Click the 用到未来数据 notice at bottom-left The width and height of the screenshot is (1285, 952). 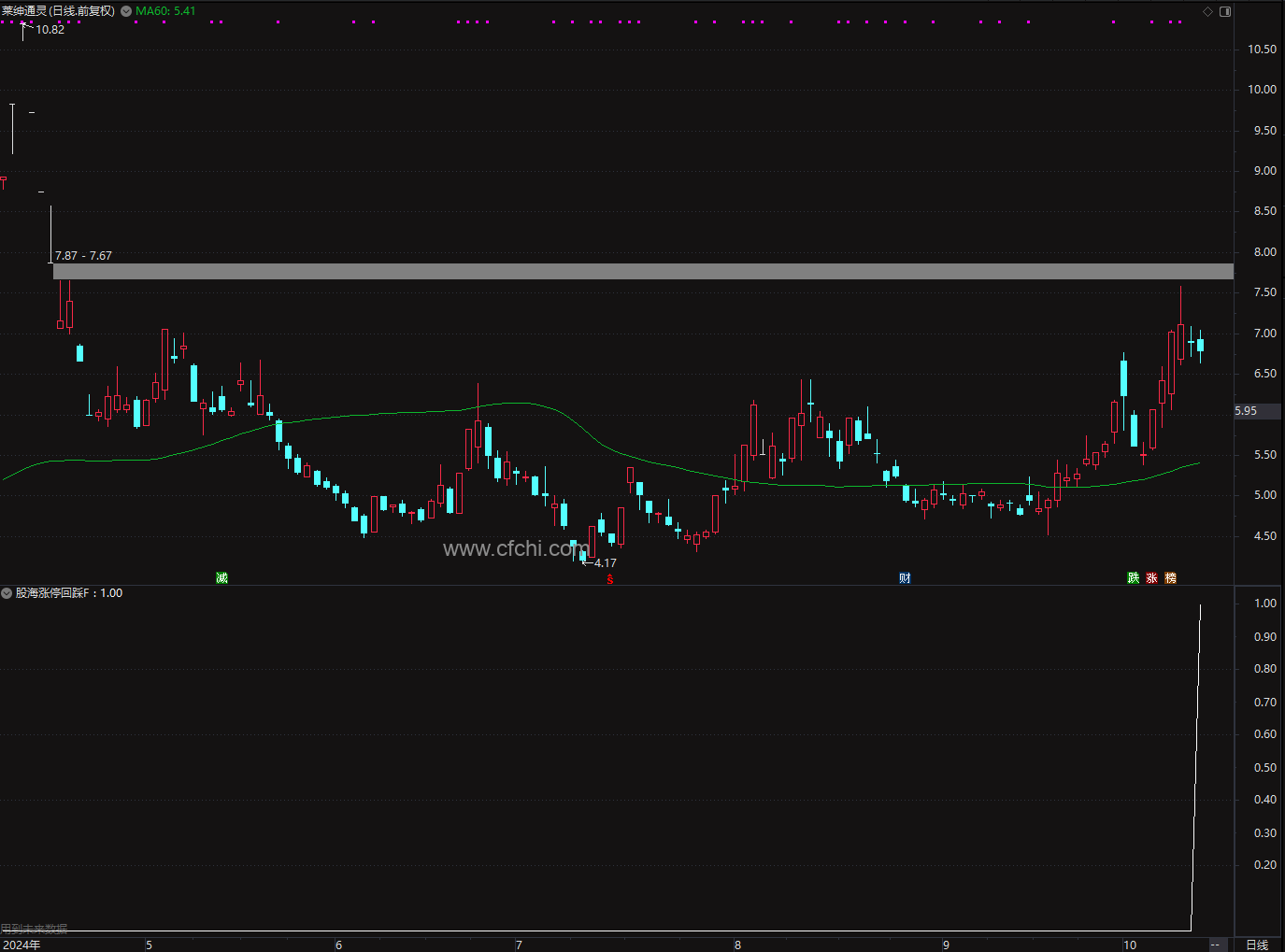(x=35, y=929)
